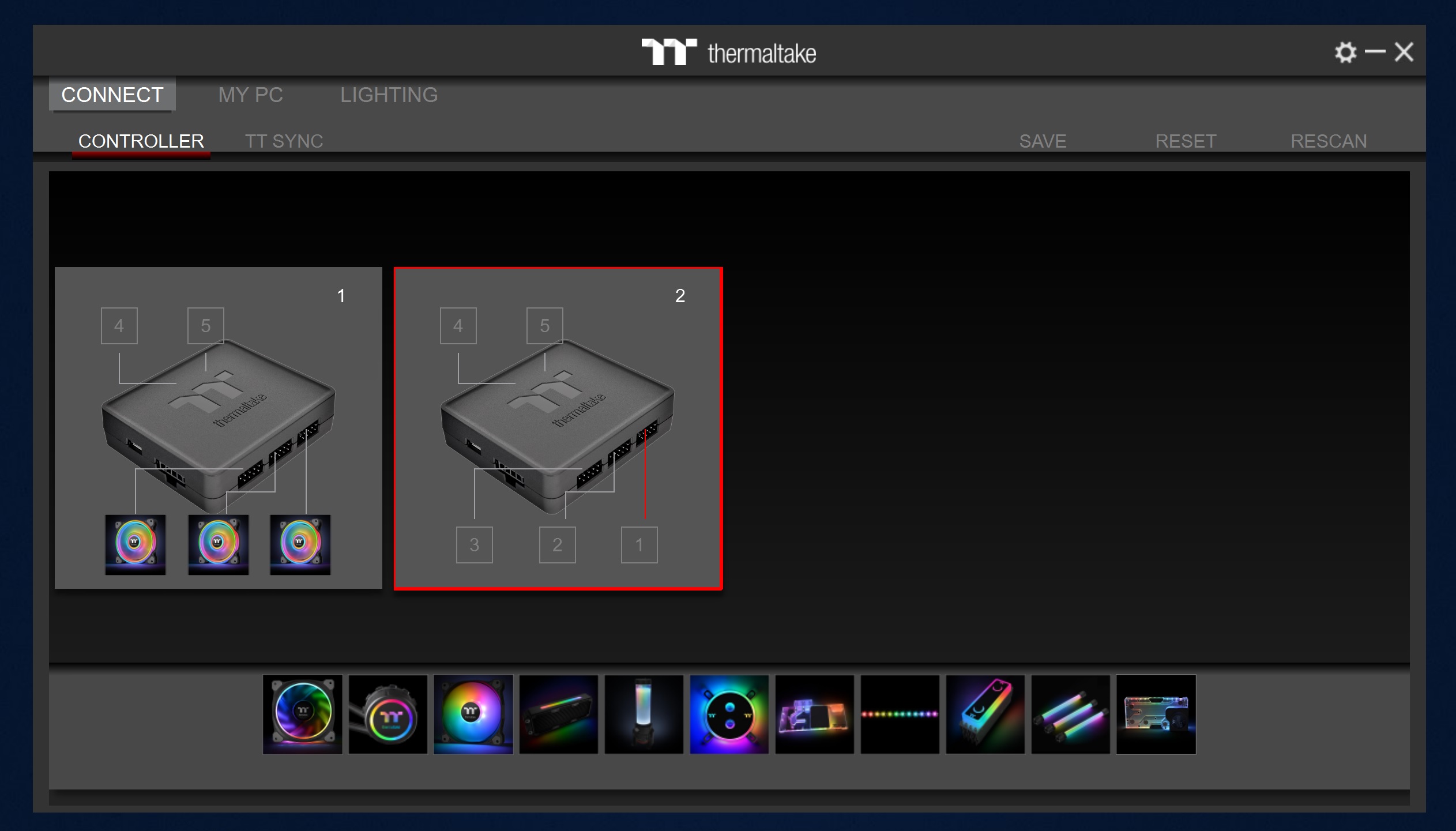The height and width of the screenshot is (831, 1456).
Task: Click port 1 slot on controller 2
Action: click(x=639, y=544)
